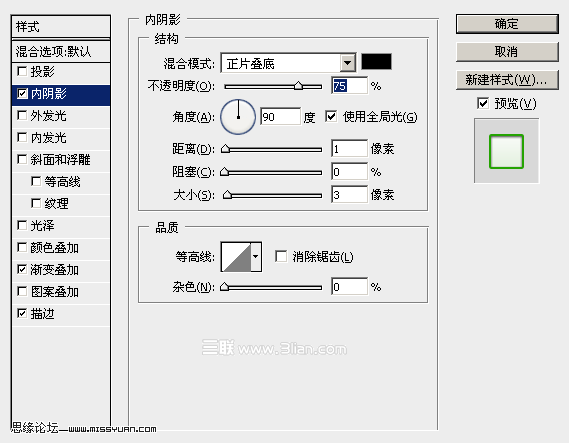The image size is (569, 443).
Task: Click the black shadow color swatch
Action: click(x=376, y=62)
